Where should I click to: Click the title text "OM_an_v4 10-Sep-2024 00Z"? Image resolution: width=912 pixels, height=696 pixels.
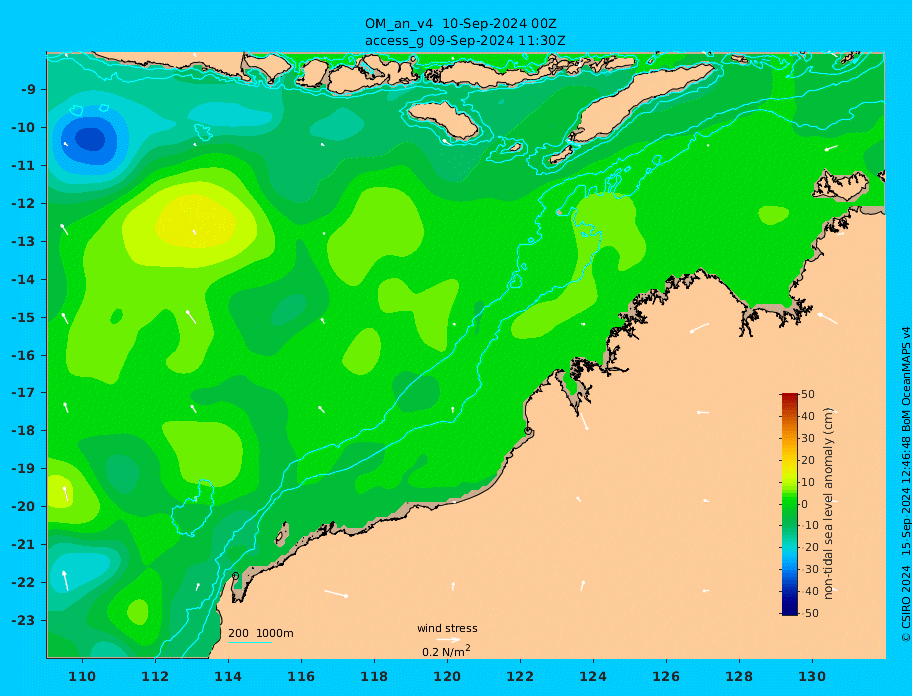[460, 24]
